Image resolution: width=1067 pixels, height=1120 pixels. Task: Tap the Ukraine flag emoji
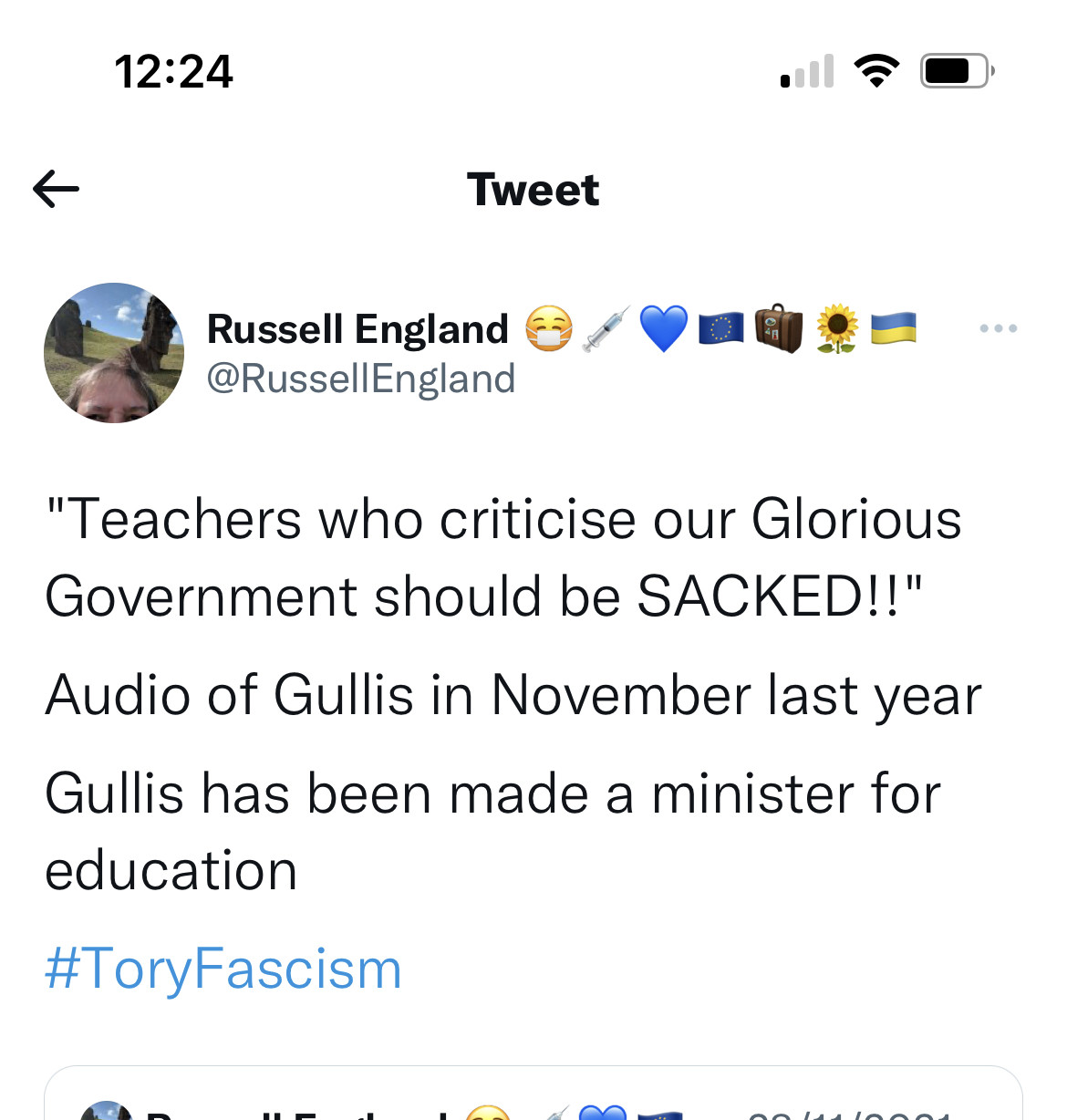click(894, 329)
